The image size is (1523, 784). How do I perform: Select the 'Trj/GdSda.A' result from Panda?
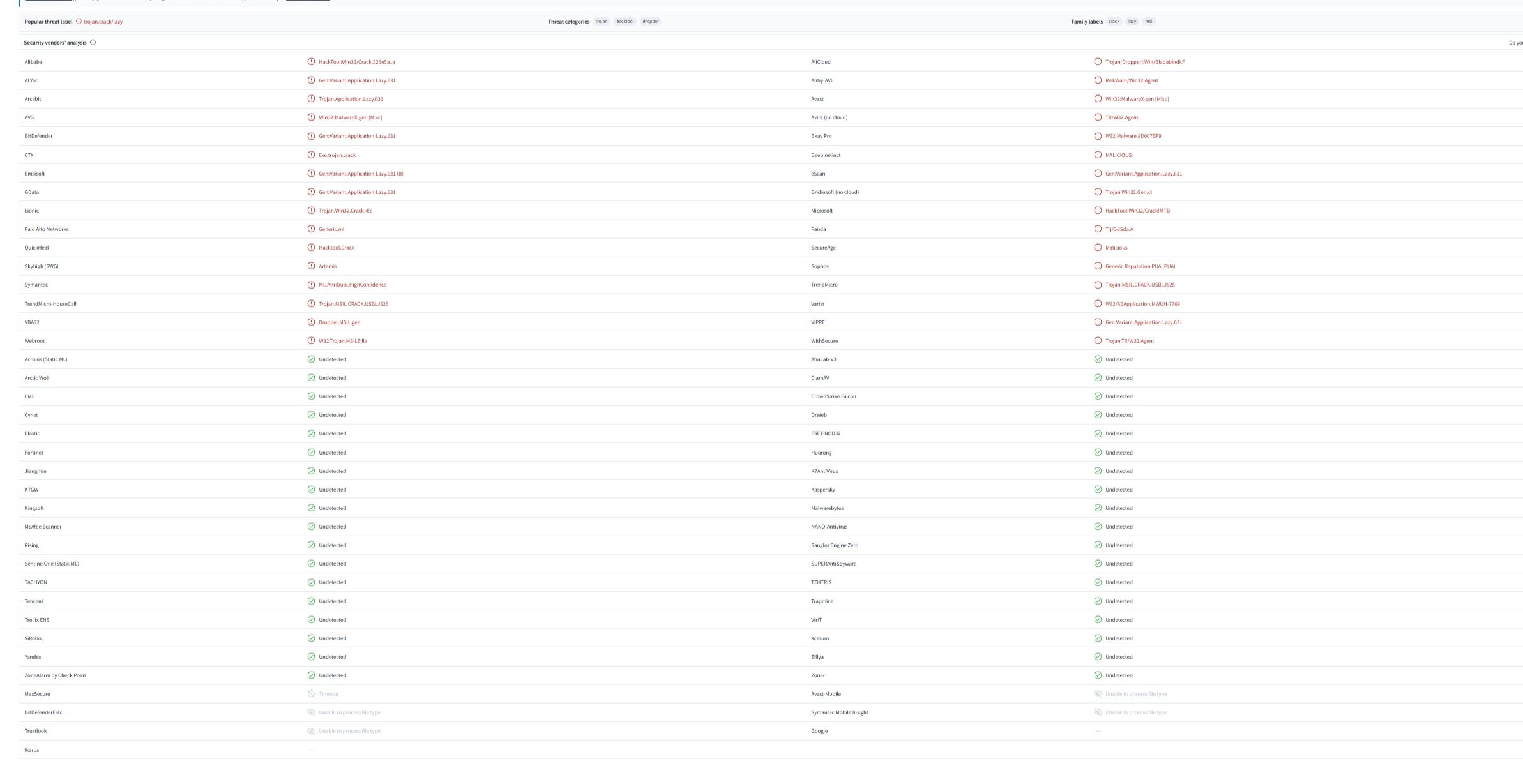tap(1119, 229)
